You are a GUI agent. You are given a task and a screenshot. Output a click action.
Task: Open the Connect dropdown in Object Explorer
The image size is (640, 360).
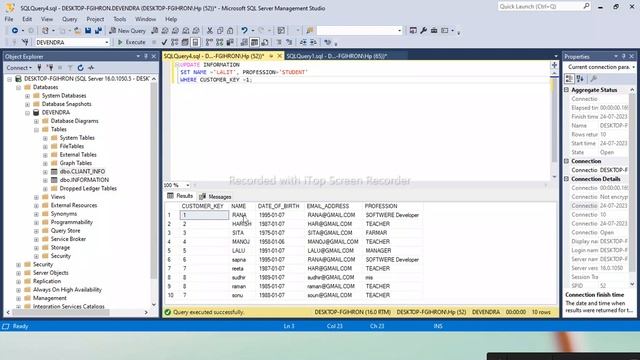(19, 68)
